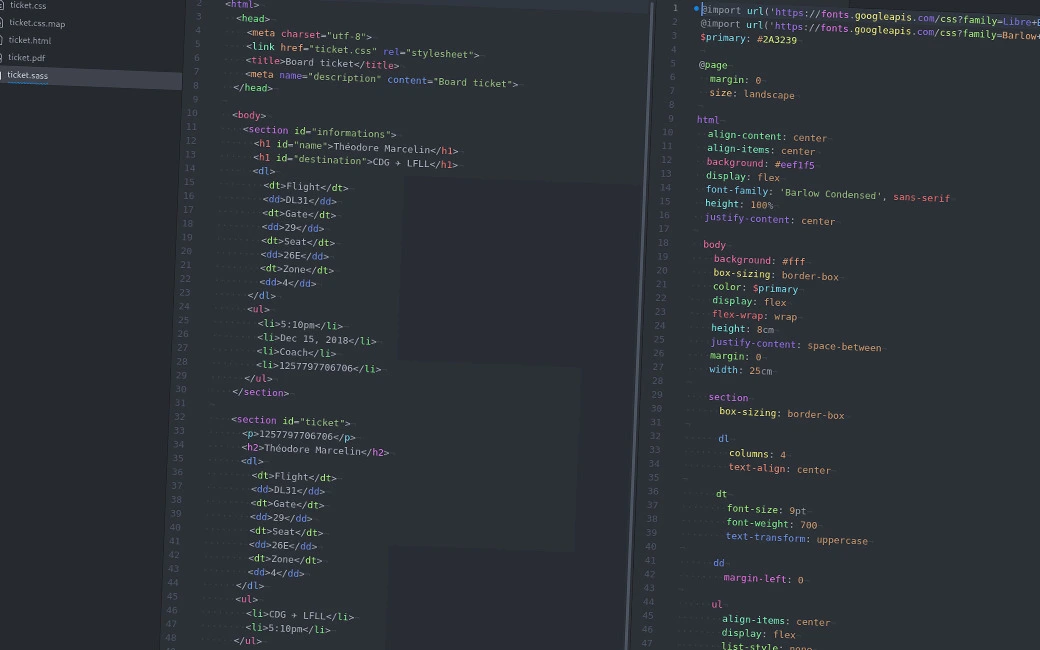Click the 'Barlow Condensed' font-family value
The image size is (1040, 650).
coord(832,194)
